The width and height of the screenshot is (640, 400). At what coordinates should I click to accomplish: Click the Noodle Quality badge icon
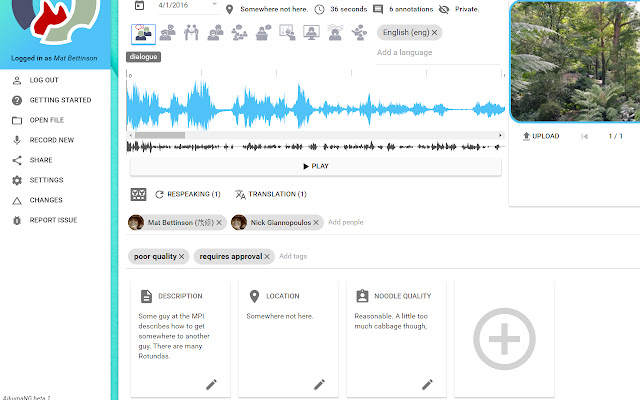tap(362, 296)
